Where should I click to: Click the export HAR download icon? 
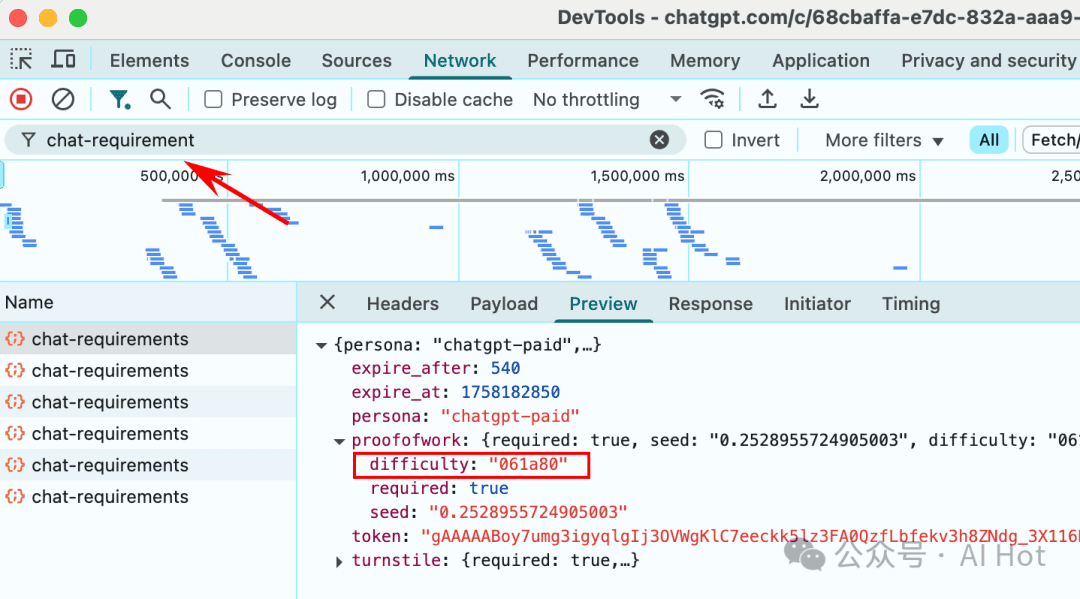[810, 99]
